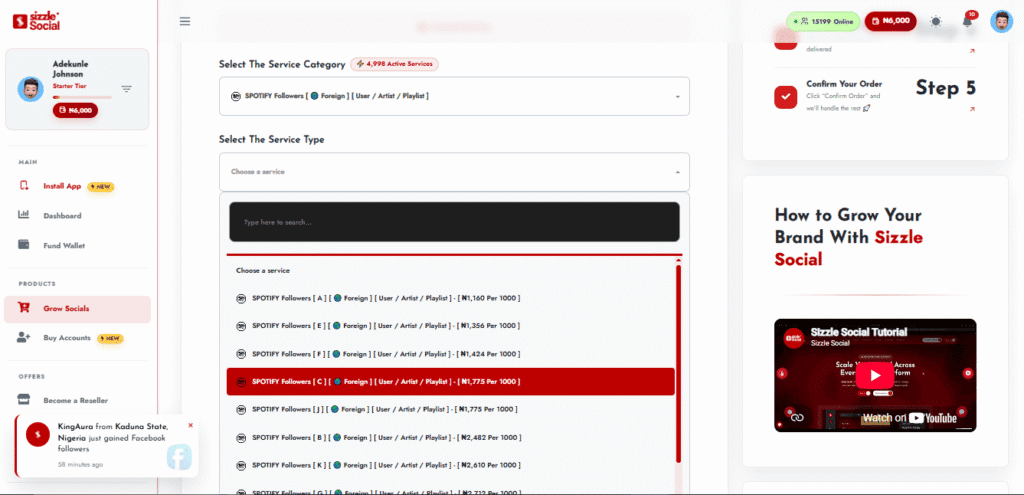The height and width of the screenshot is (495, 1024).
Task: Open the Service Category dropdown
Action: coord(455,96)
